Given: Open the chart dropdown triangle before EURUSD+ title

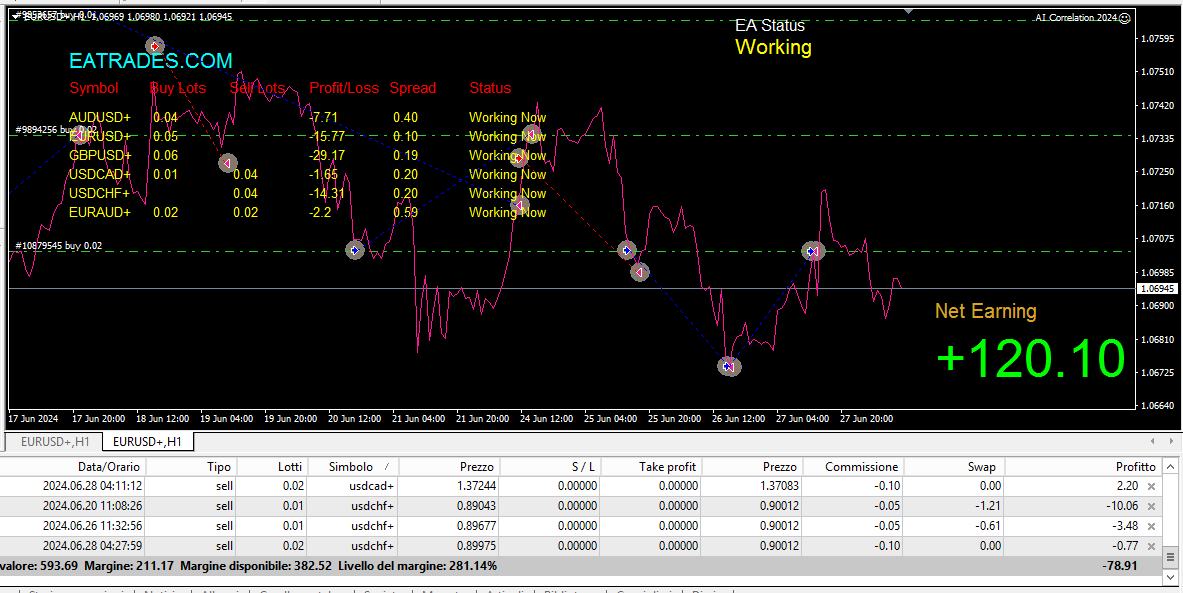Looking at the screenshot, I should coord(17,17).
